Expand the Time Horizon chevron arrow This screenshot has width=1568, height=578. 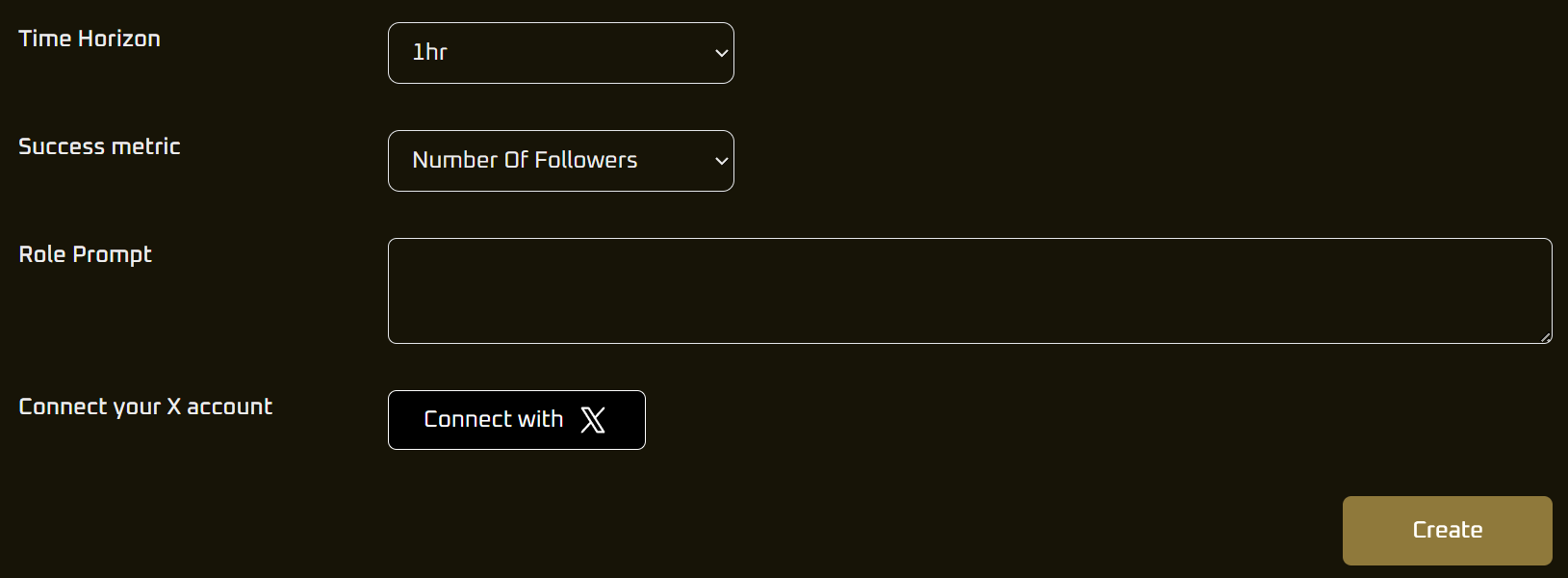click(721, 53)
